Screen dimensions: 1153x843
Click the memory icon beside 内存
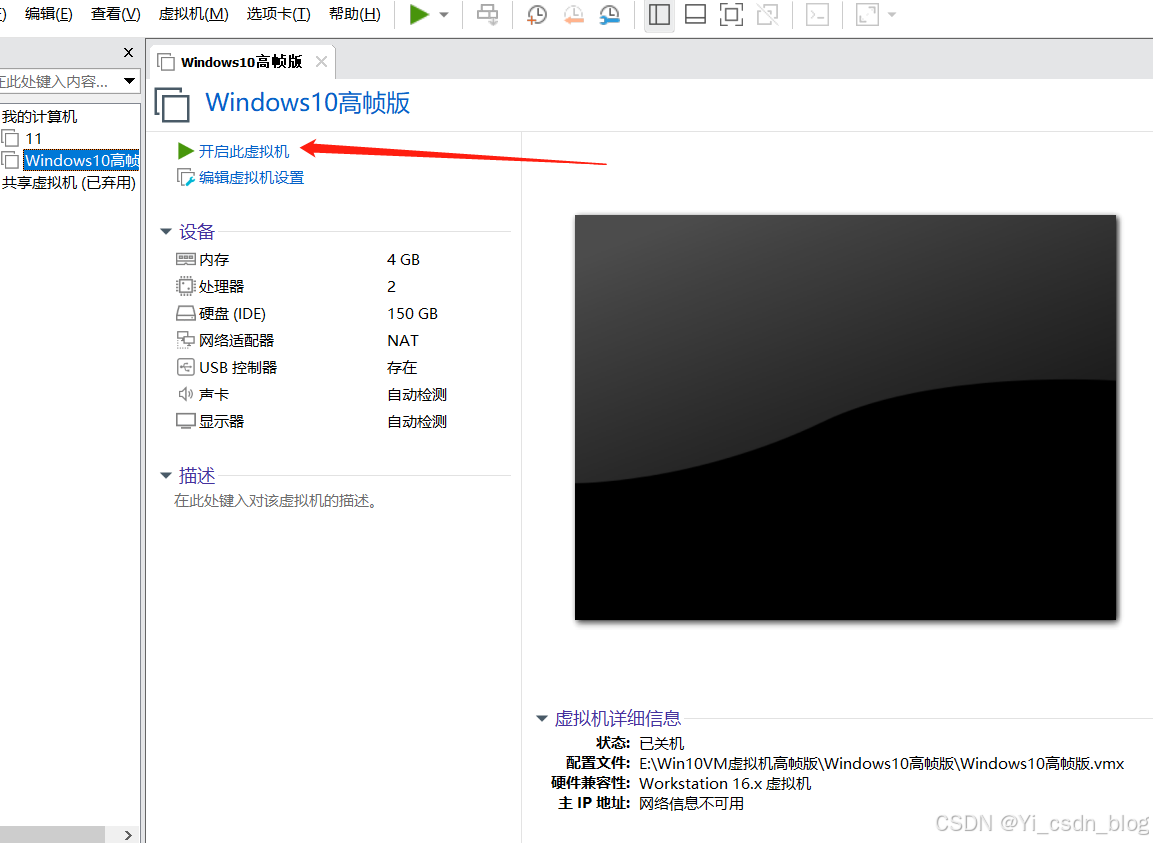[185, 259]
